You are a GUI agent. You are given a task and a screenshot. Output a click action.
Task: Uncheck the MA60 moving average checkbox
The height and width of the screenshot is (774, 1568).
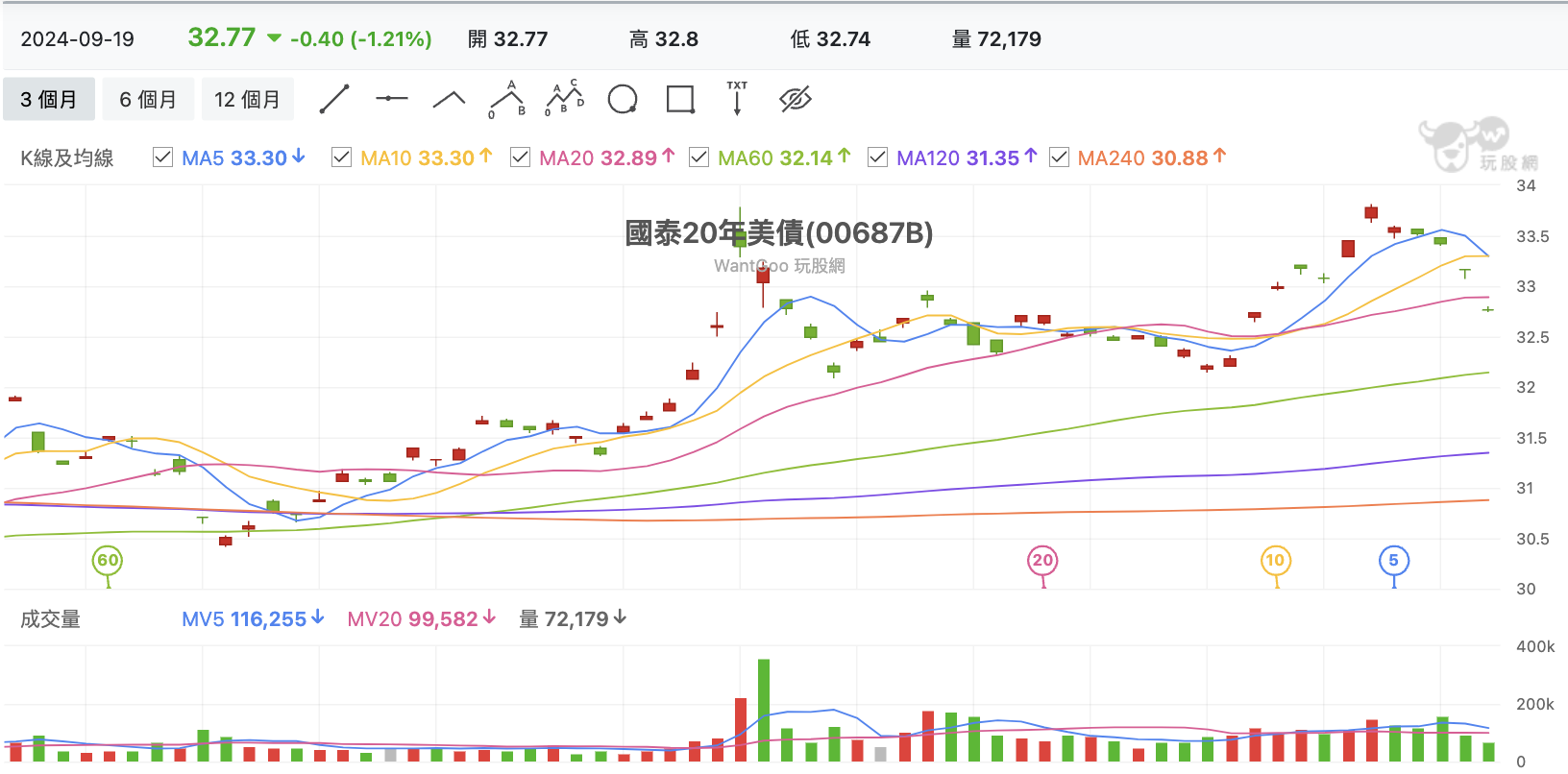[698, 157]
